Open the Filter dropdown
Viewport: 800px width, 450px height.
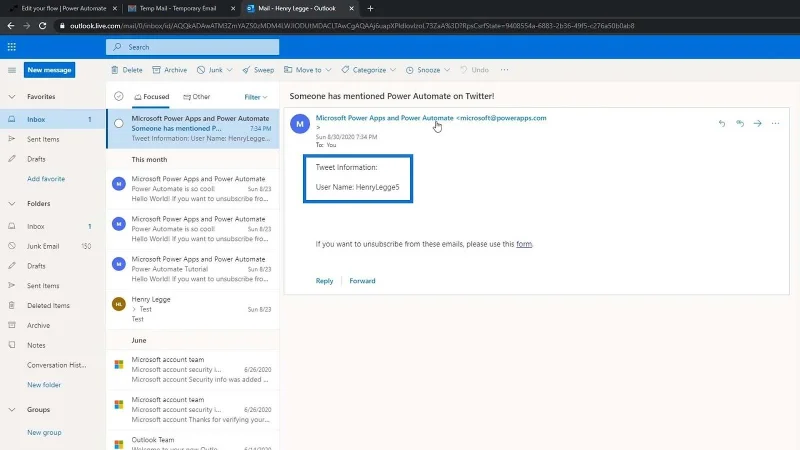click(256, 97)
